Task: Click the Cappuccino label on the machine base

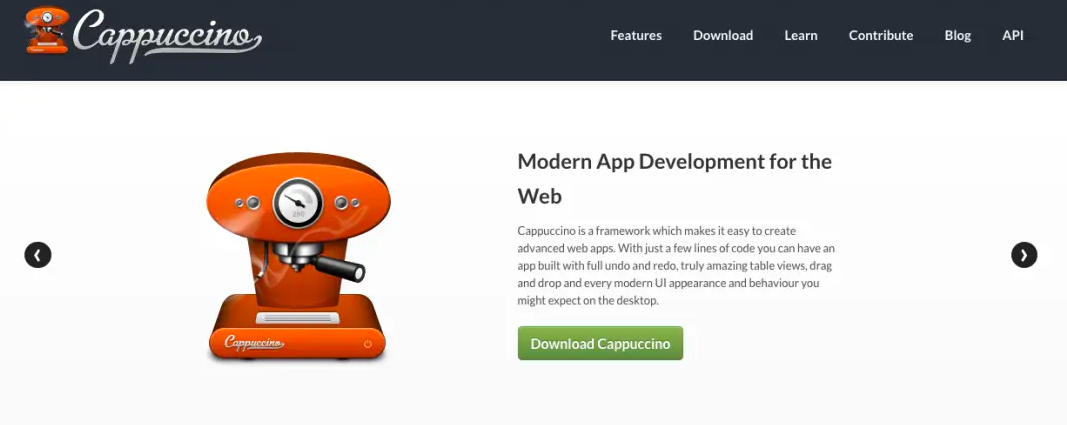Action: 253,342
